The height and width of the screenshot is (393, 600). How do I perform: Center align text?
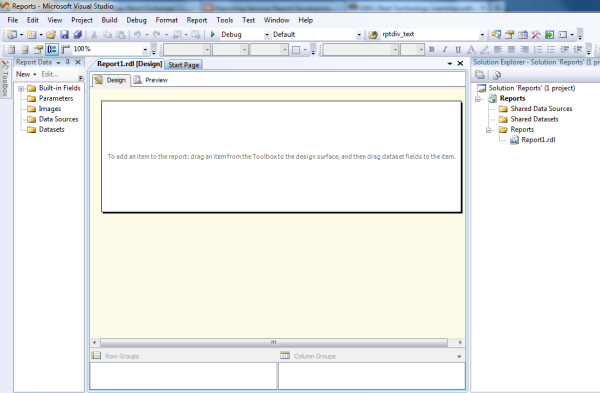click(x=511, y=49)
